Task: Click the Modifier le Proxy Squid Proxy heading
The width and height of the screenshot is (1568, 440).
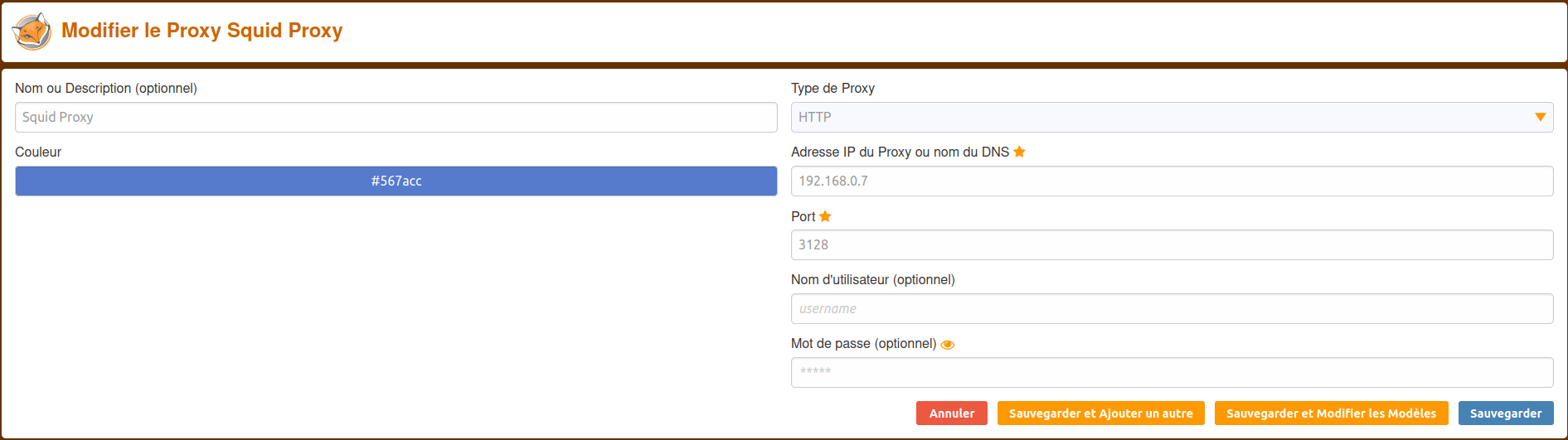Action: pos(201,31)
